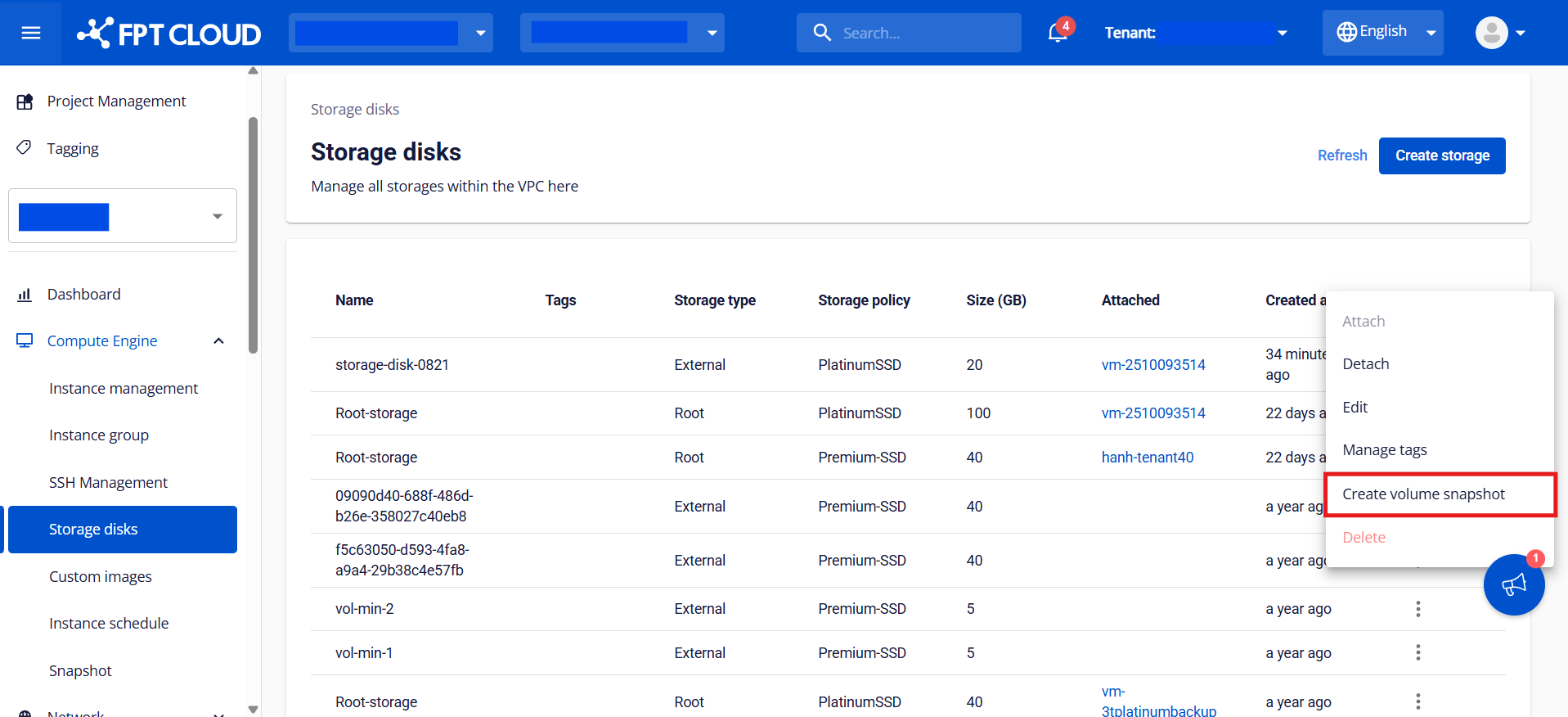Viewport: 1568px width, 717px height.
Task: Go to Instance management in sidebar
Action: 124,389
